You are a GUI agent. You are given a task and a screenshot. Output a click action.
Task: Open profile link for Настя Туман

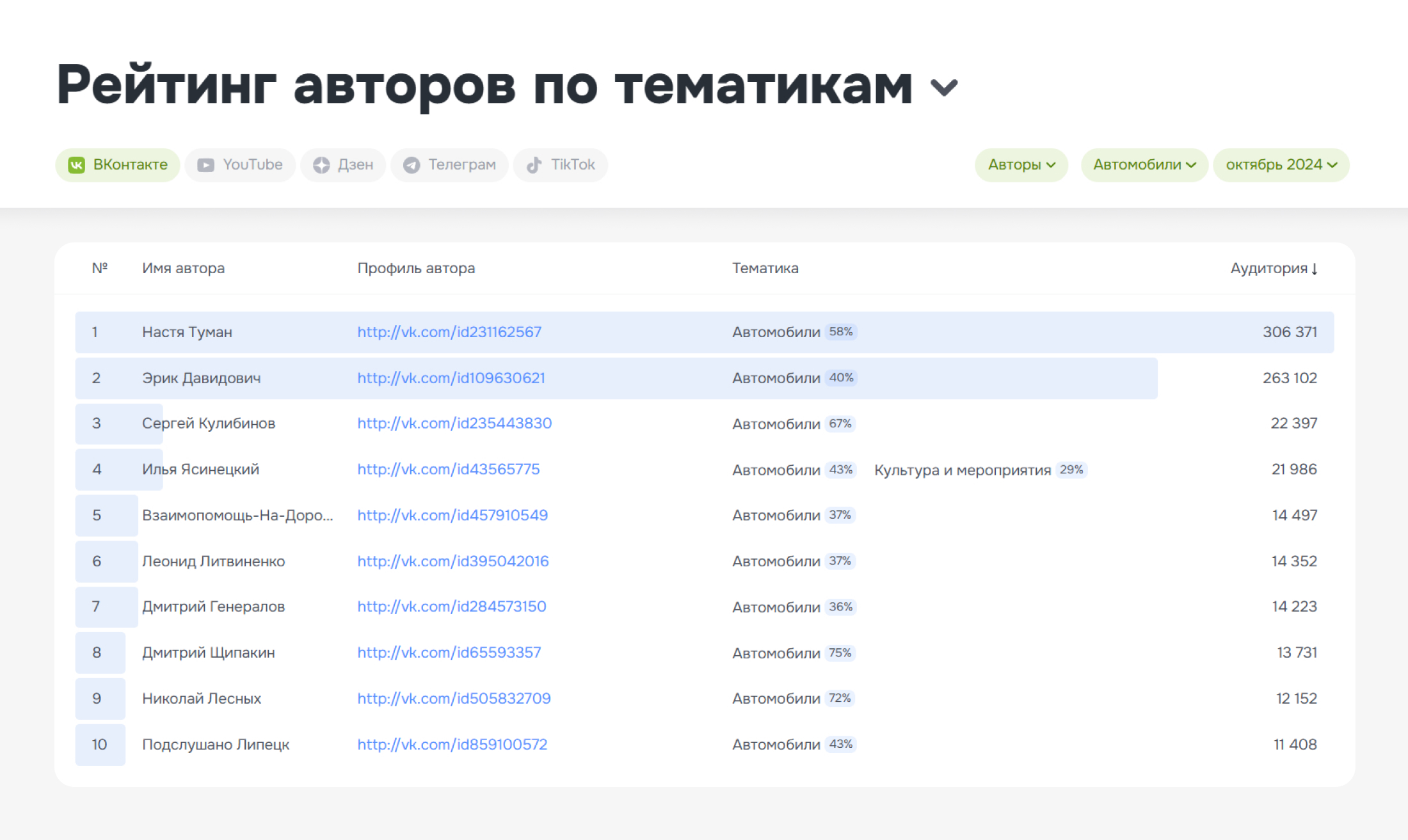click(450, 331)
